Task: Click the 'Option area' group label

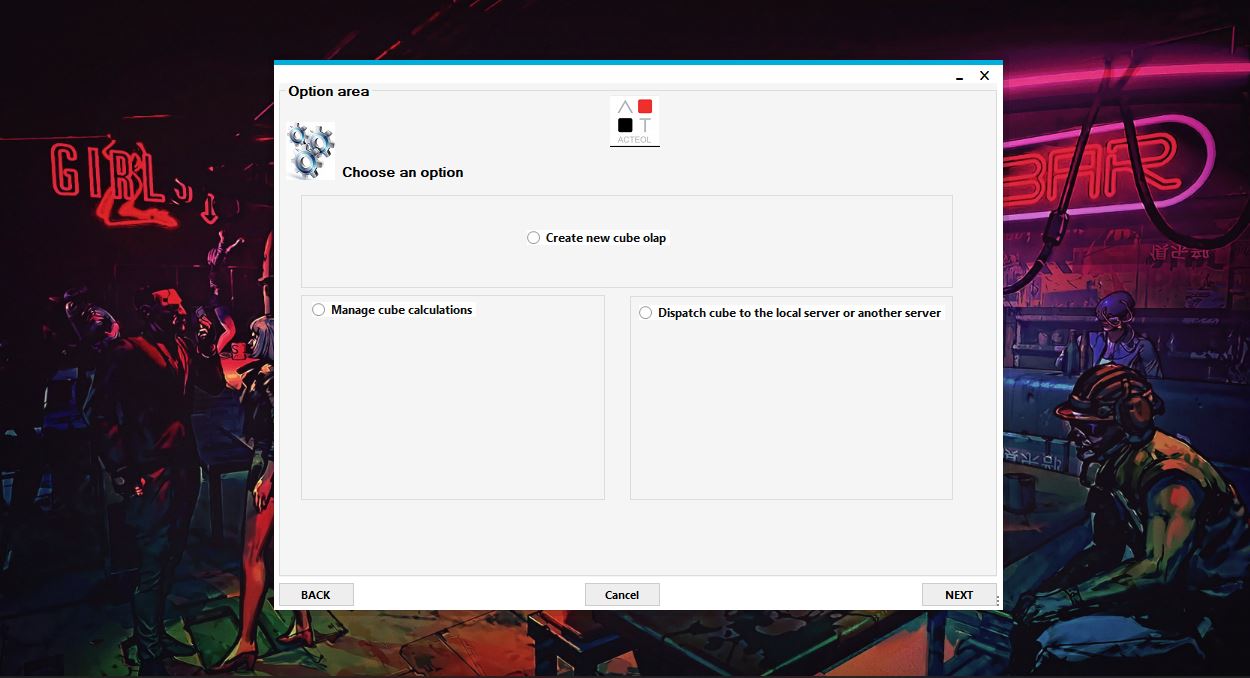Action: point(329,91)
